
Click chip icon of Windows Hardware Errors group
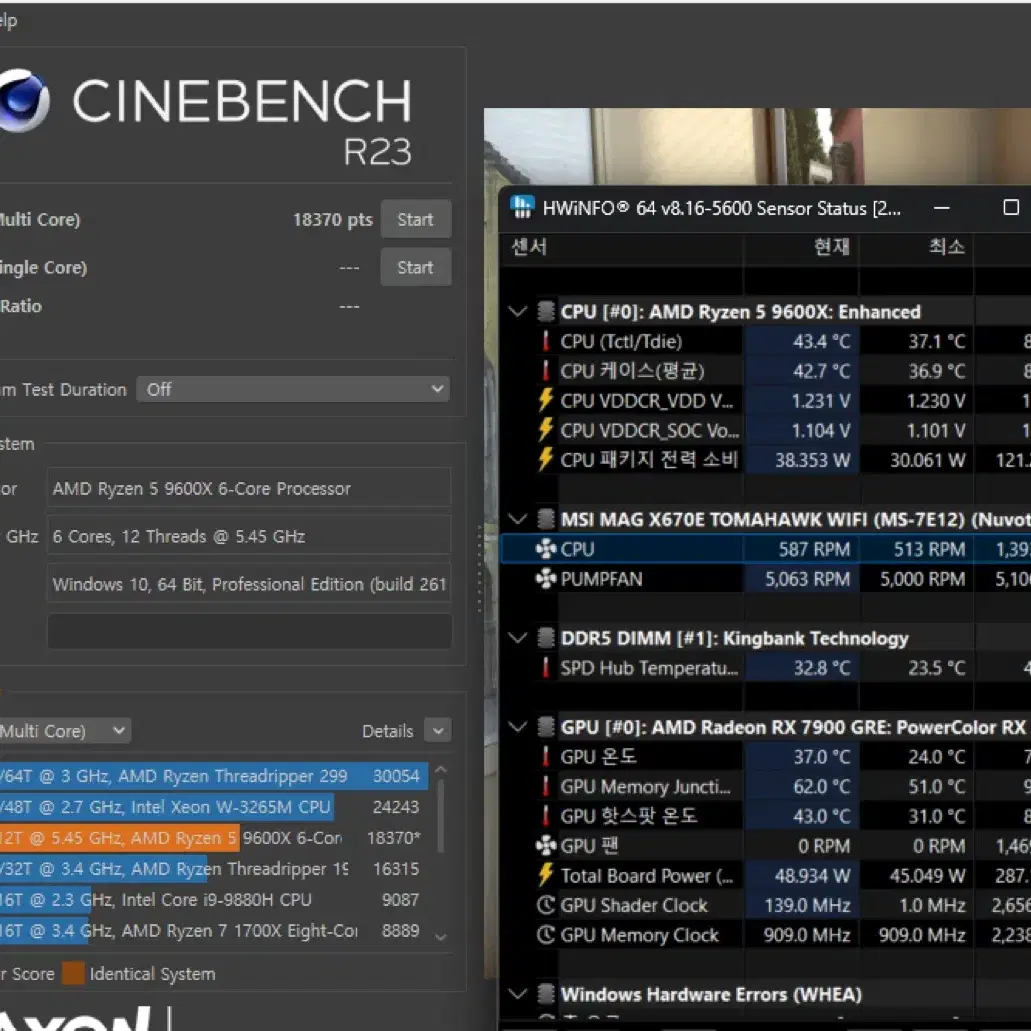[x=546, y=994]
